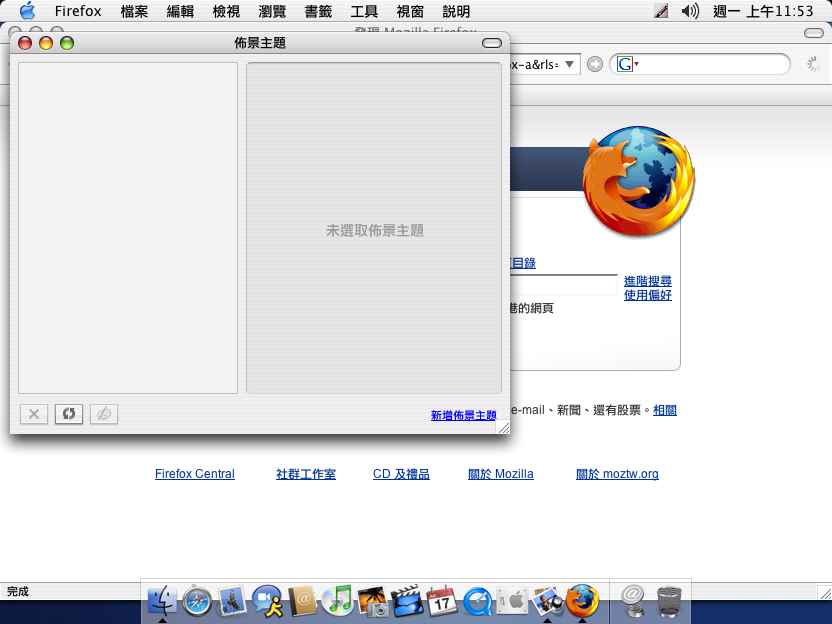Open Safari from the dock
Screen dimensions: 832x624
[197, 599]
